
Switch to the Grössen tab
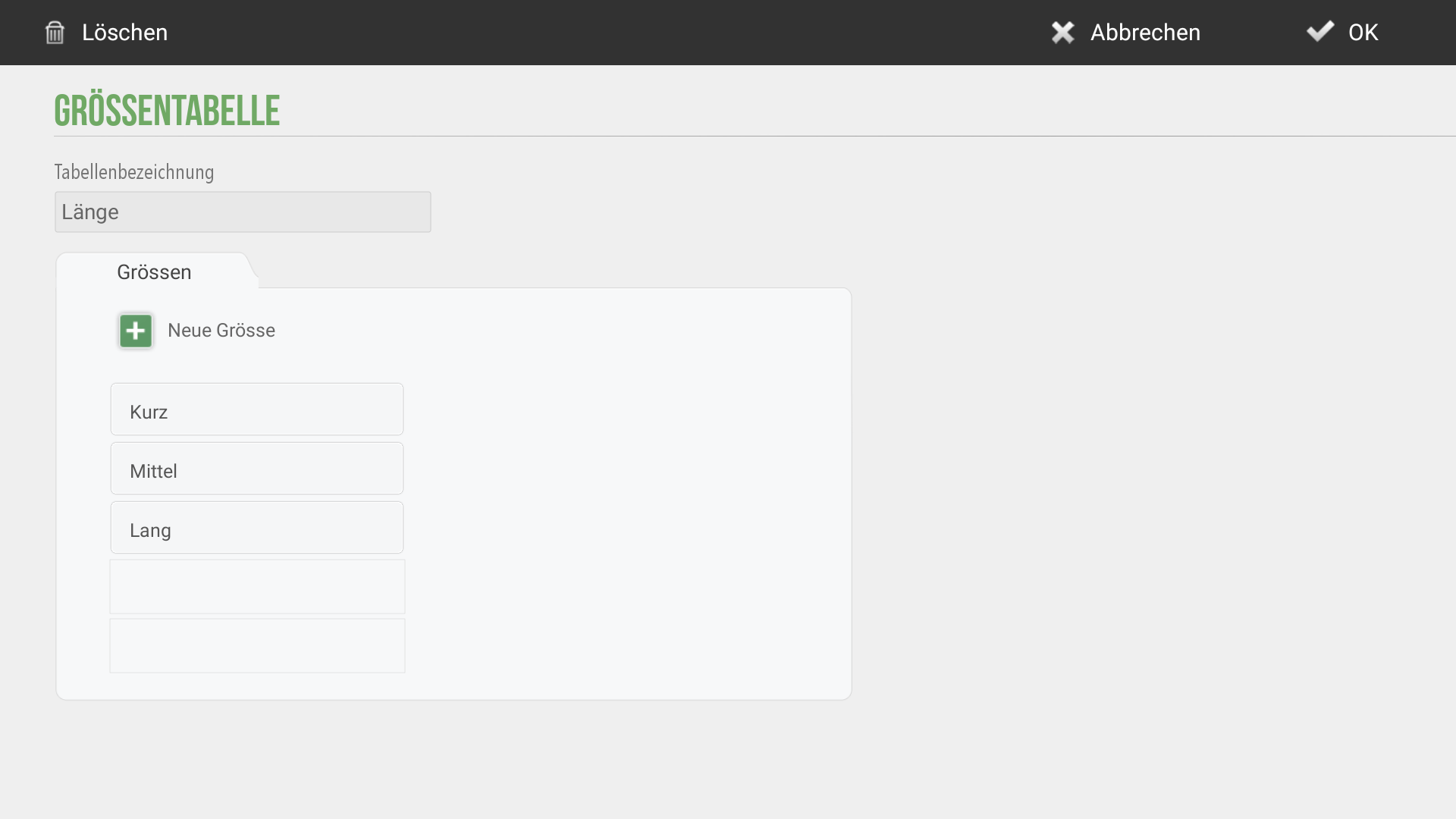pyautogui.click(x=154, y=271)
